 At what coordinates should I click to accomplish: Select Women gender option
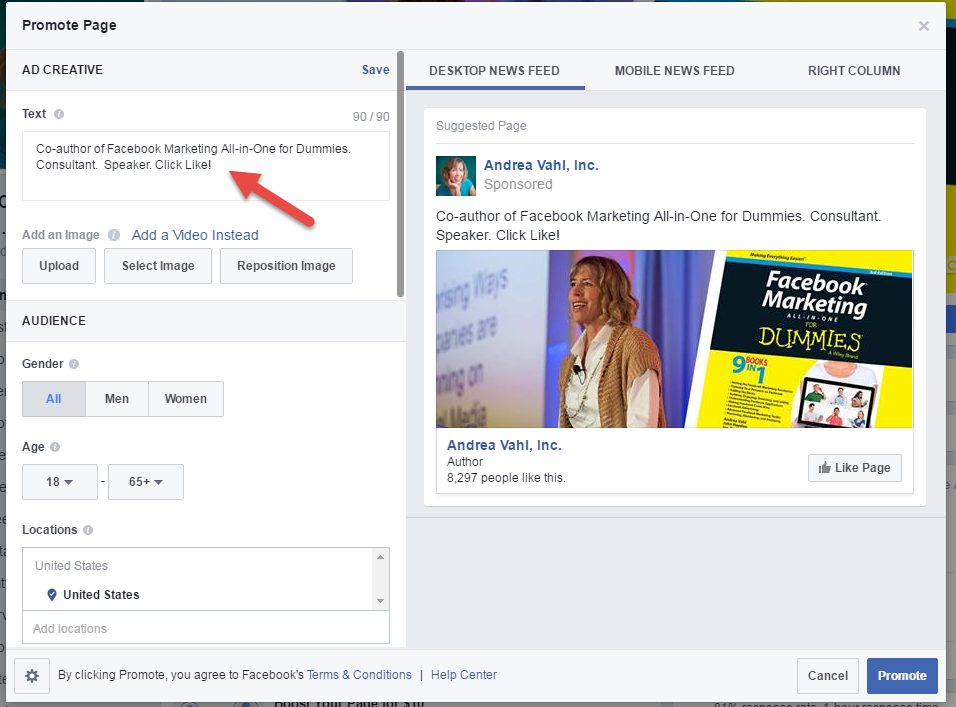tap(185, 399)
